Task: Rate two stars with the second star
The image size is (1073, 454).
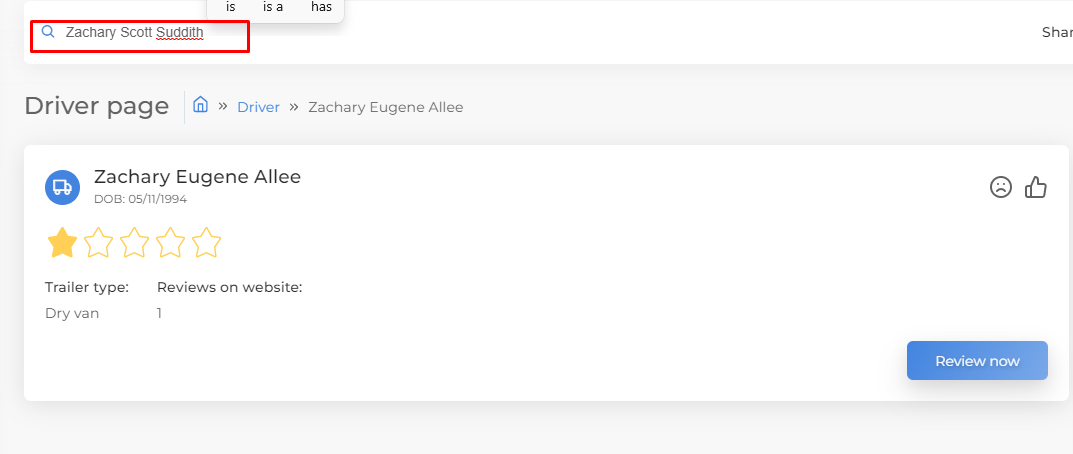Action: (x=99, y=242)
